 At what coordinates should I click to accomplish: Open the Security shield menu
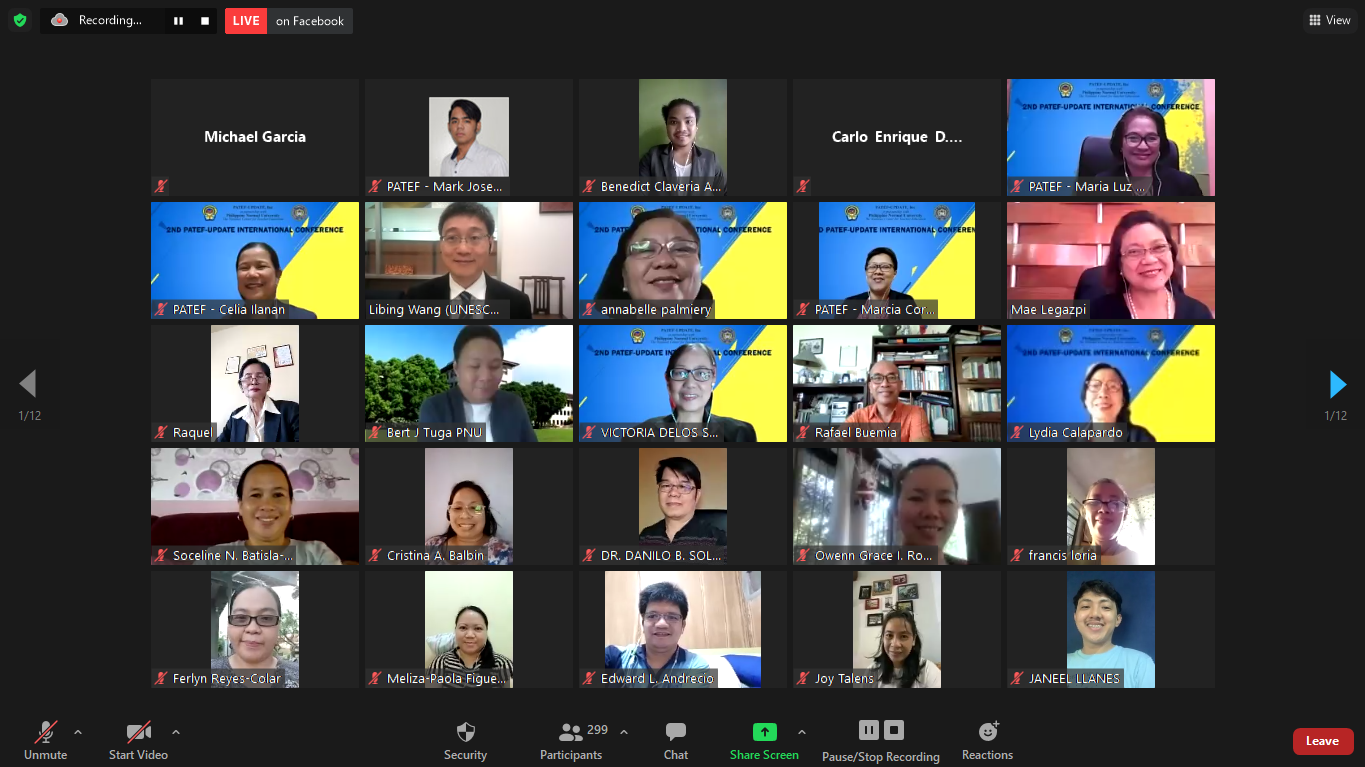[x=465, y=741]
